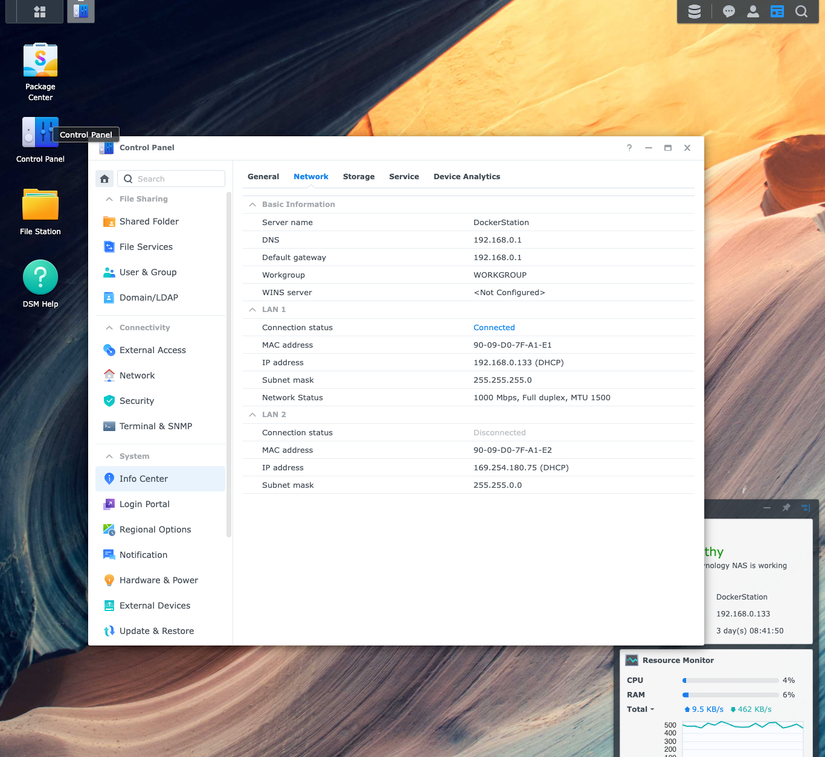Pin the System Health widget
Screen dimensions: 825x757
(x=786, y=507)
